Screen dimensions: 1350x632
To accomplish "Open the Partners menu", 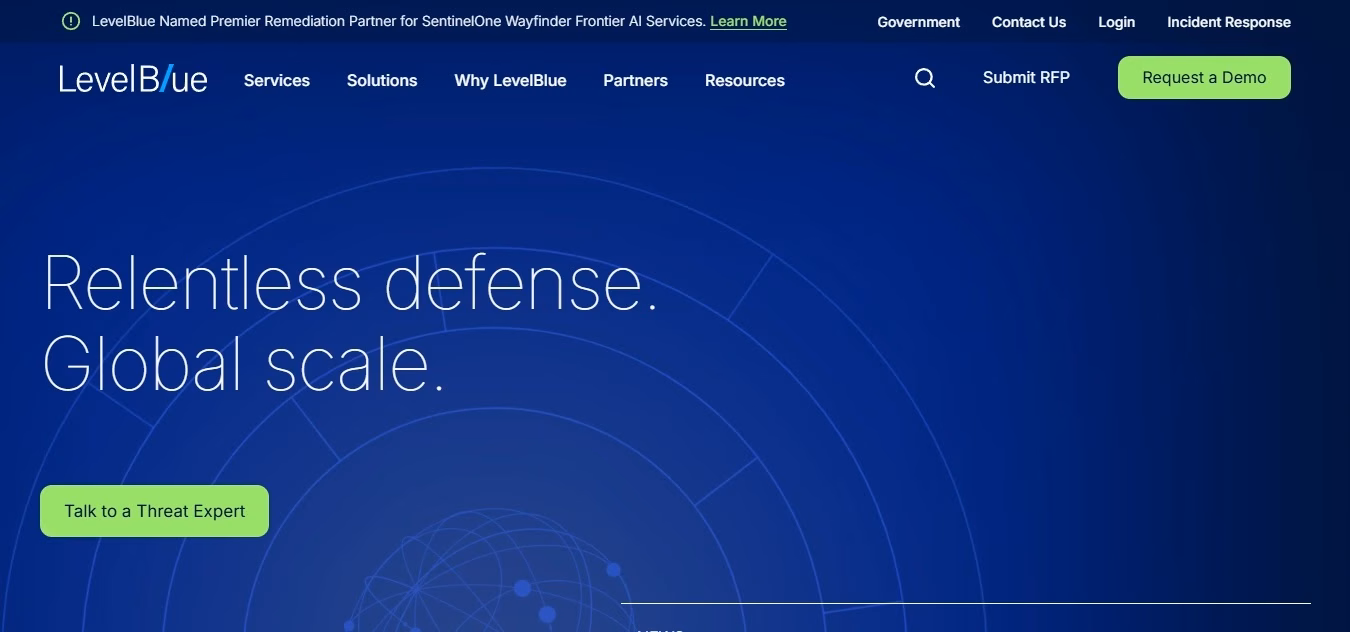I will tap(635, 80).
